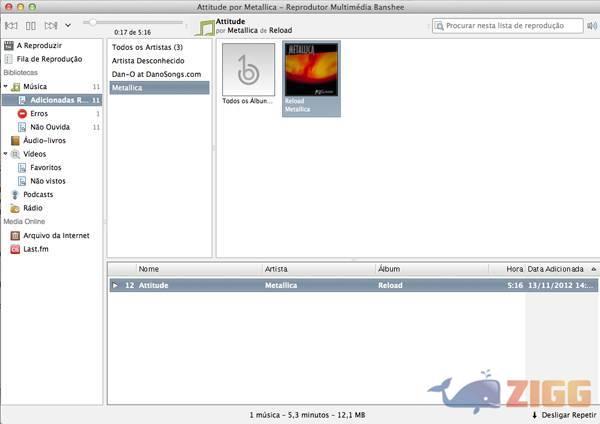Skip to the next track
The height and width of the screenshot is (424, 600).
tap(51, 26)
